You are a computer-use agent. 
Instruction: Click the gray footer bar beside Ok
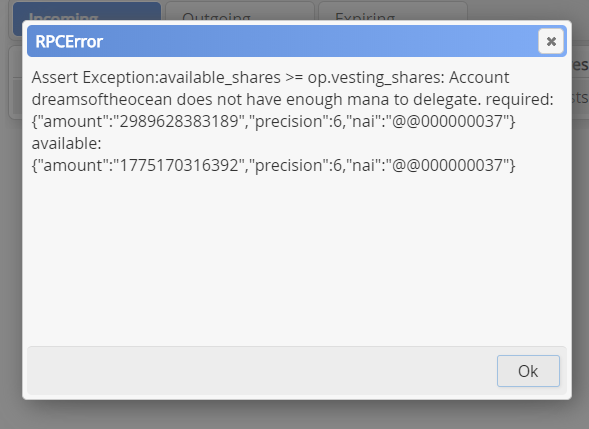259,371
